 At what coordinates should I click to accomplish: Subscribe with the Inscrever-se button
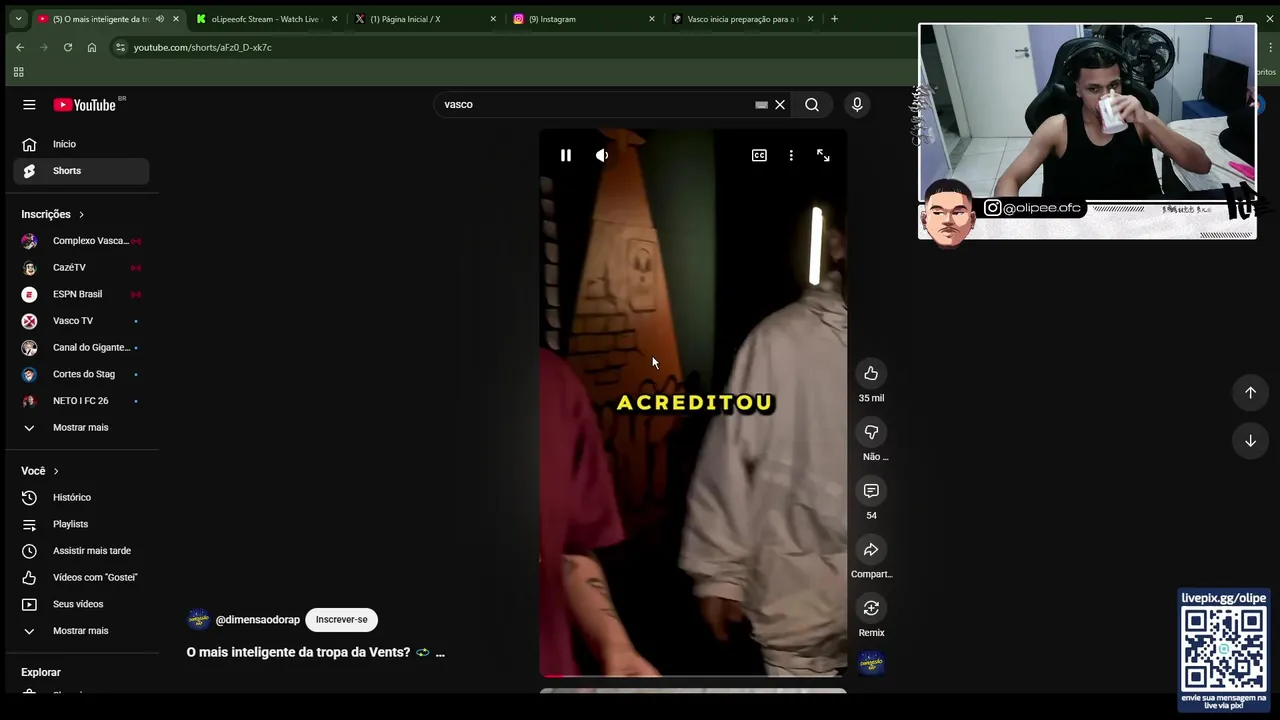[x=342, y=619]
